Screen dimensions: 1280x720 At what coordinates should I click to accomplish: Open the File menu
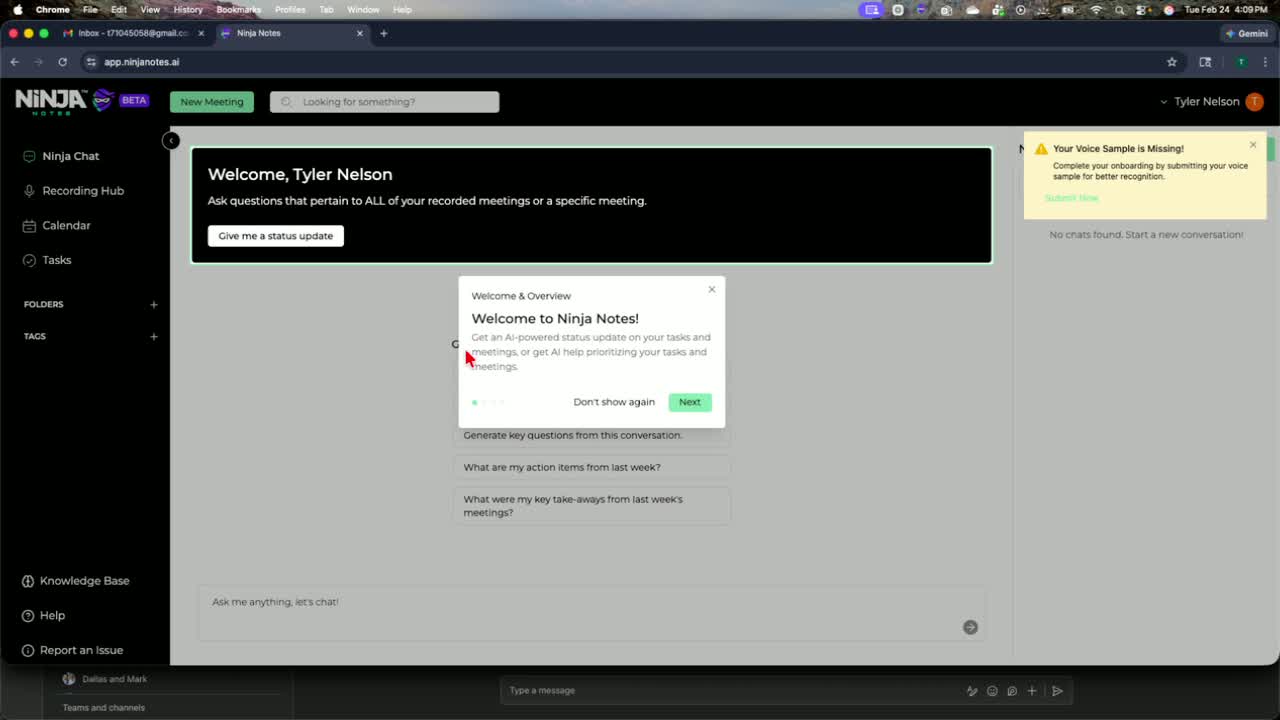click(90, 9)
